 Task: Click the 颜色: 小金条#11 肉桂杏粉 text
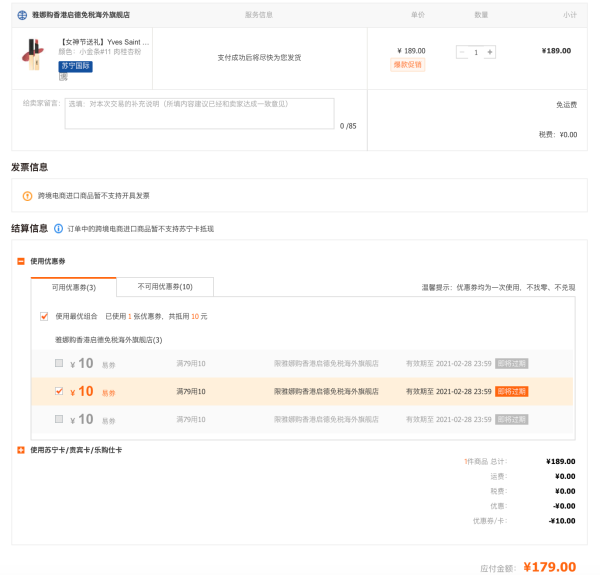point(100,52)
